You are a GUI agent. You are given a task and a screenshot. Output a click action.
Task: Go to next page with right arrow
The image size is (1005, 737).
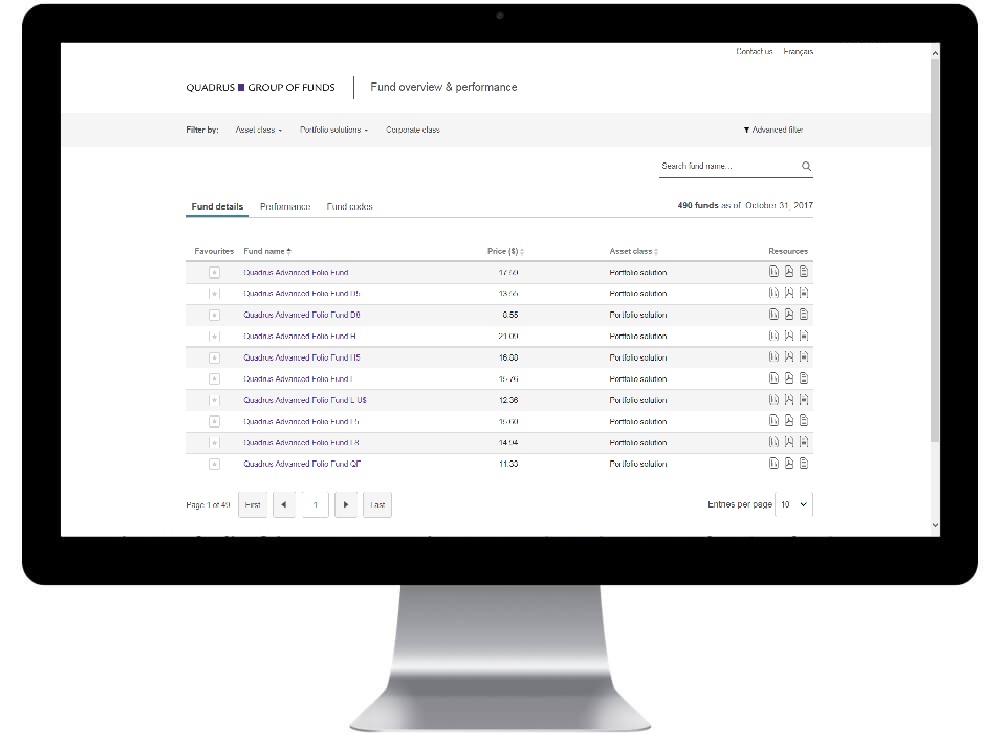[346, 505]
